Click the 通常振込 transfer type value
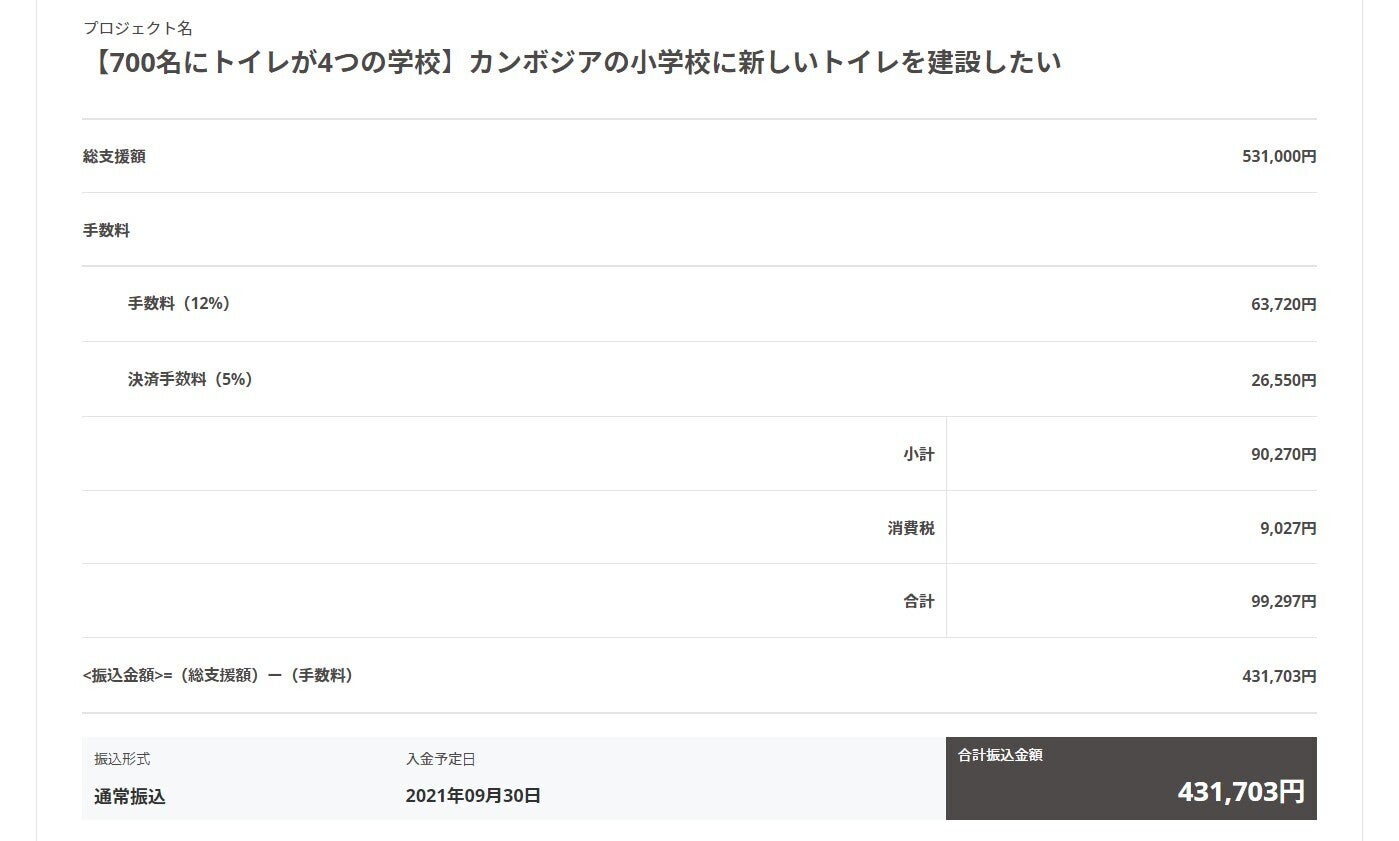Image resolution: width=1399 pixels, height=841 pixels. (x=130, y=797)
